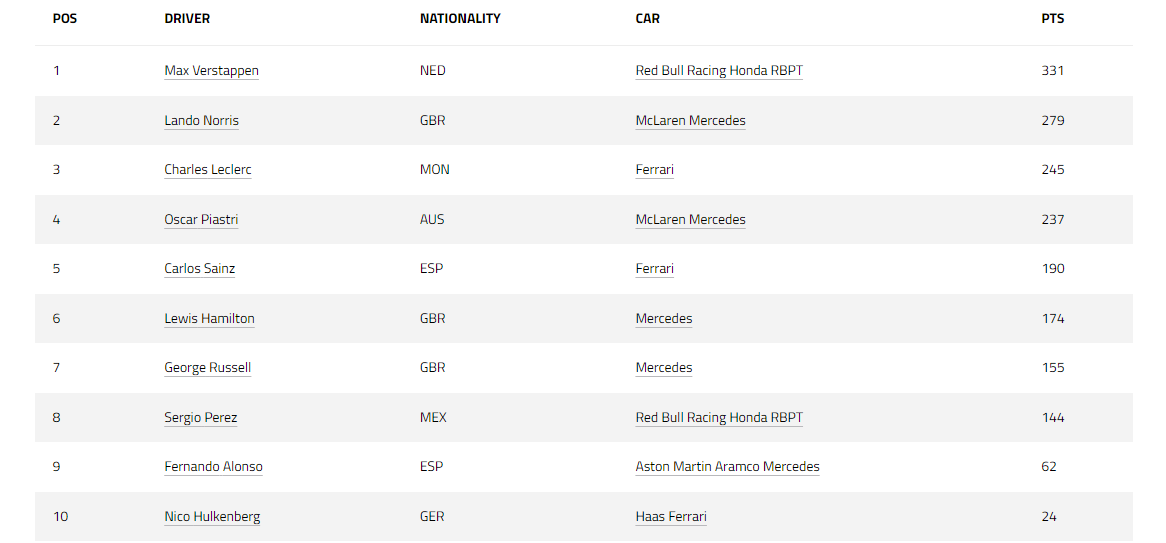Open McLaren Mercedes link in Norris row

690,120
